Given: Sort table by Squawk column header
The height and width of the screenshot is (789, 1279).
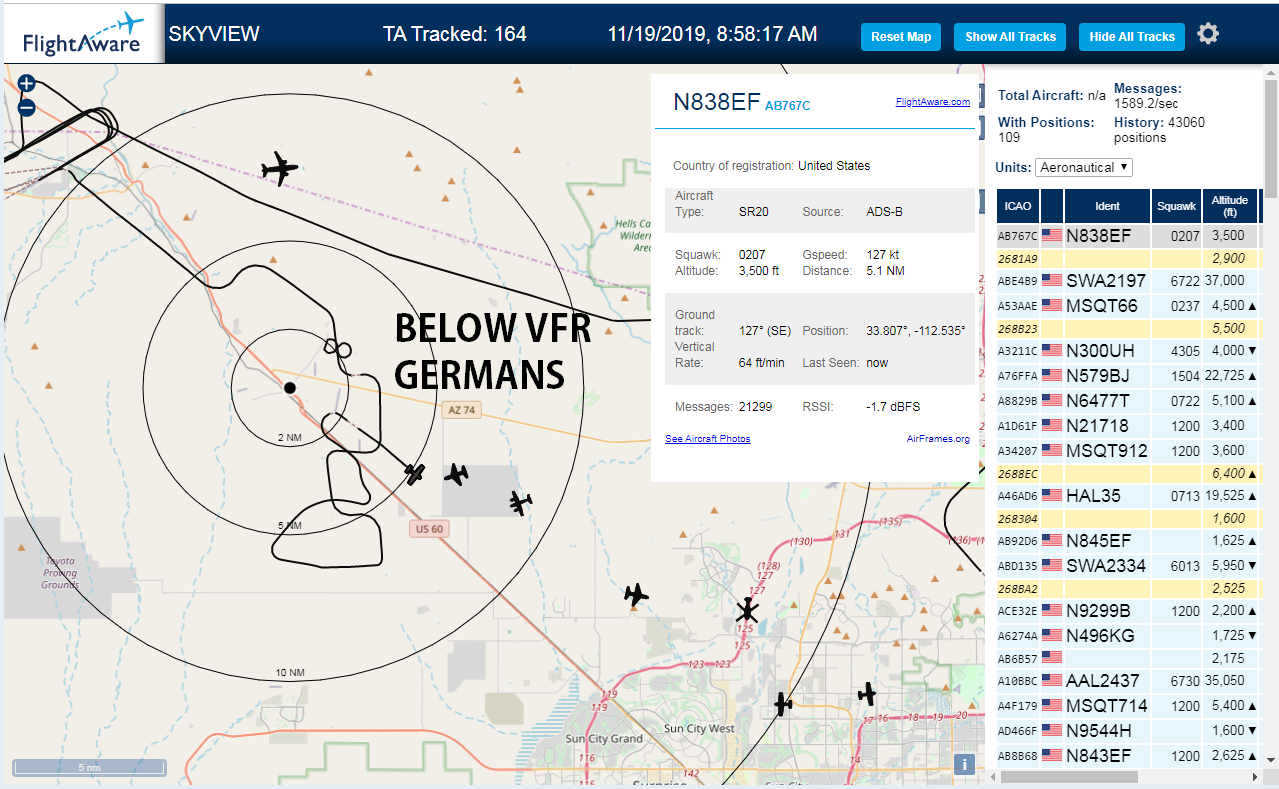Looking at the screenshot, I should click(1176, 206).
